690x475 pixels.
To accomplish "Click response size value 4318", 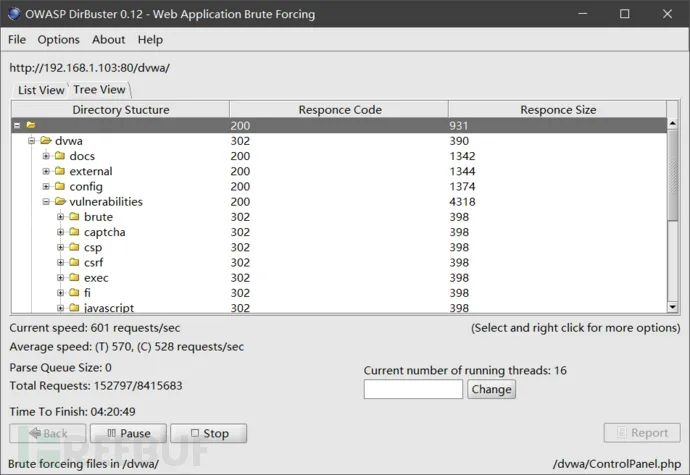I will tap(462, 202).
